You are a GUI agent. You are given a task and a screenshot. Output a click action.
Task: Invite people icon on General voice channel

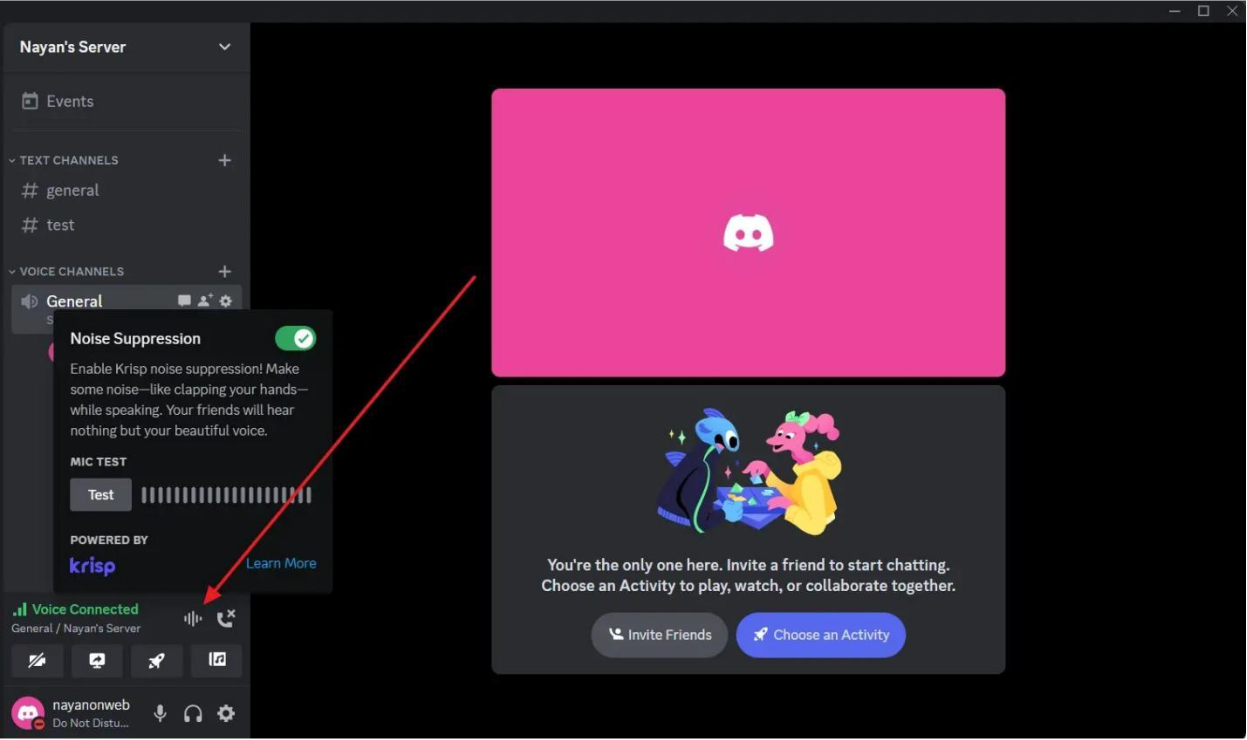(205, 301)
